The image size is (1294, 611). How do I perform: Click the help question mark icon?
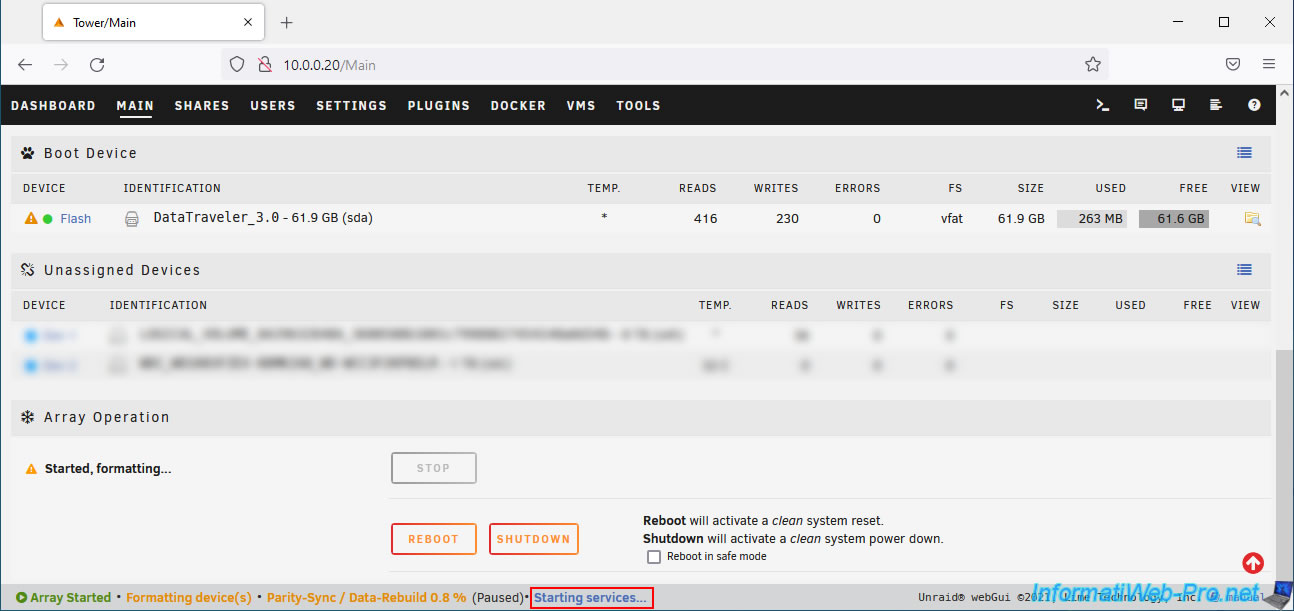click(x=1254, y=105)
